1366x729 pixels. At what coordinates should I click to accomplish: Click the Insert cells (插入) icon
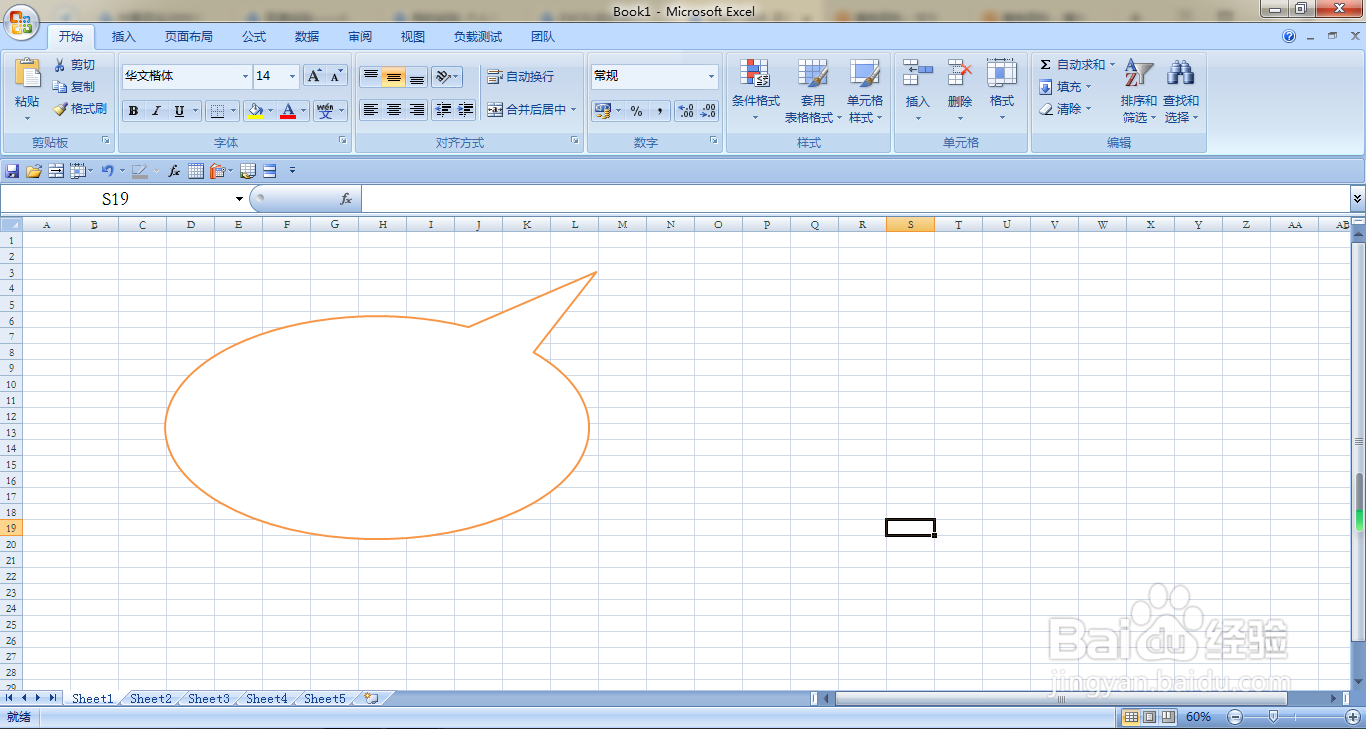[917, 73]
